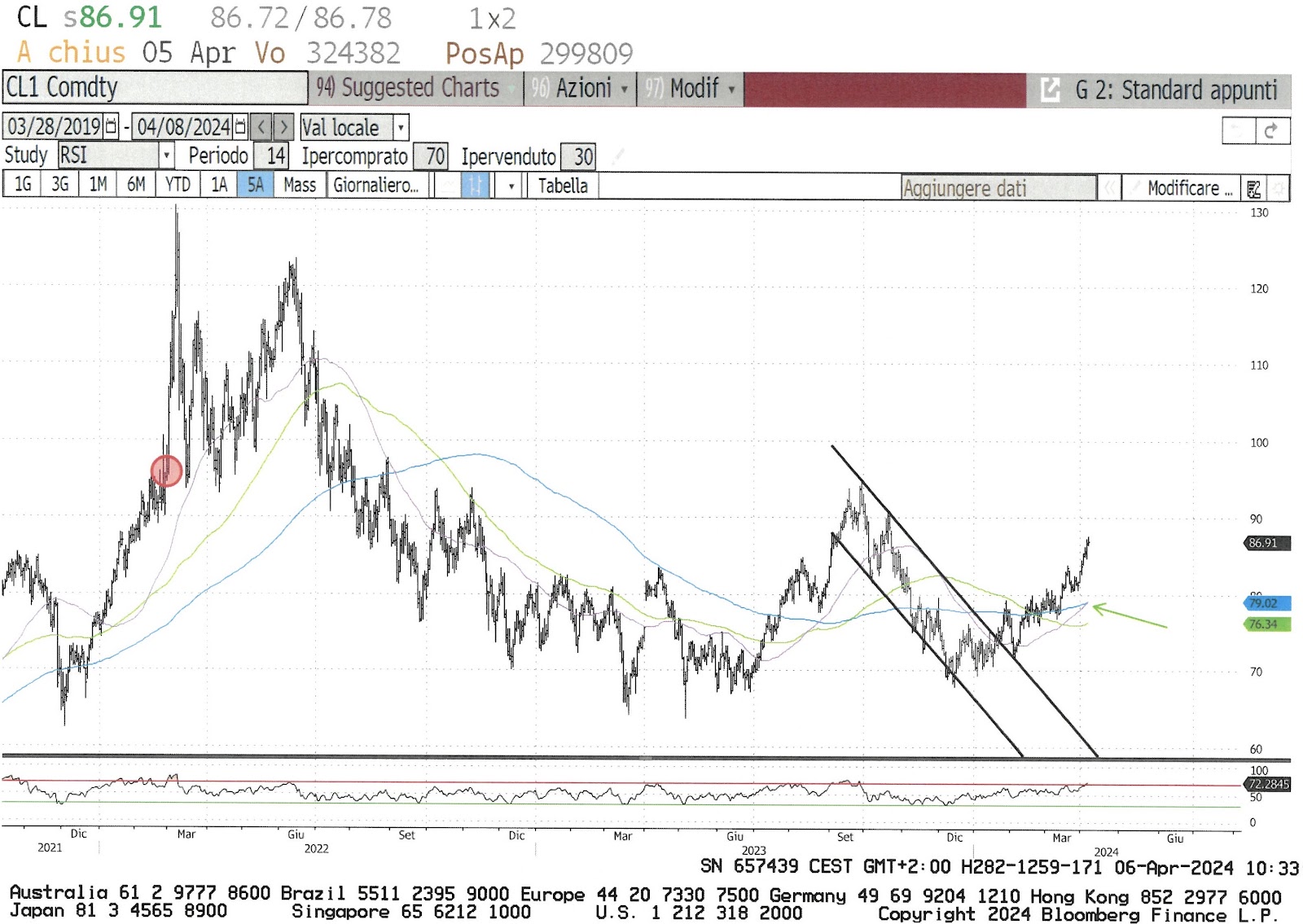This screenshot has height=924, width=1303.
Task: Click the redo arrow icon
Action: (x=1272, y=130)
